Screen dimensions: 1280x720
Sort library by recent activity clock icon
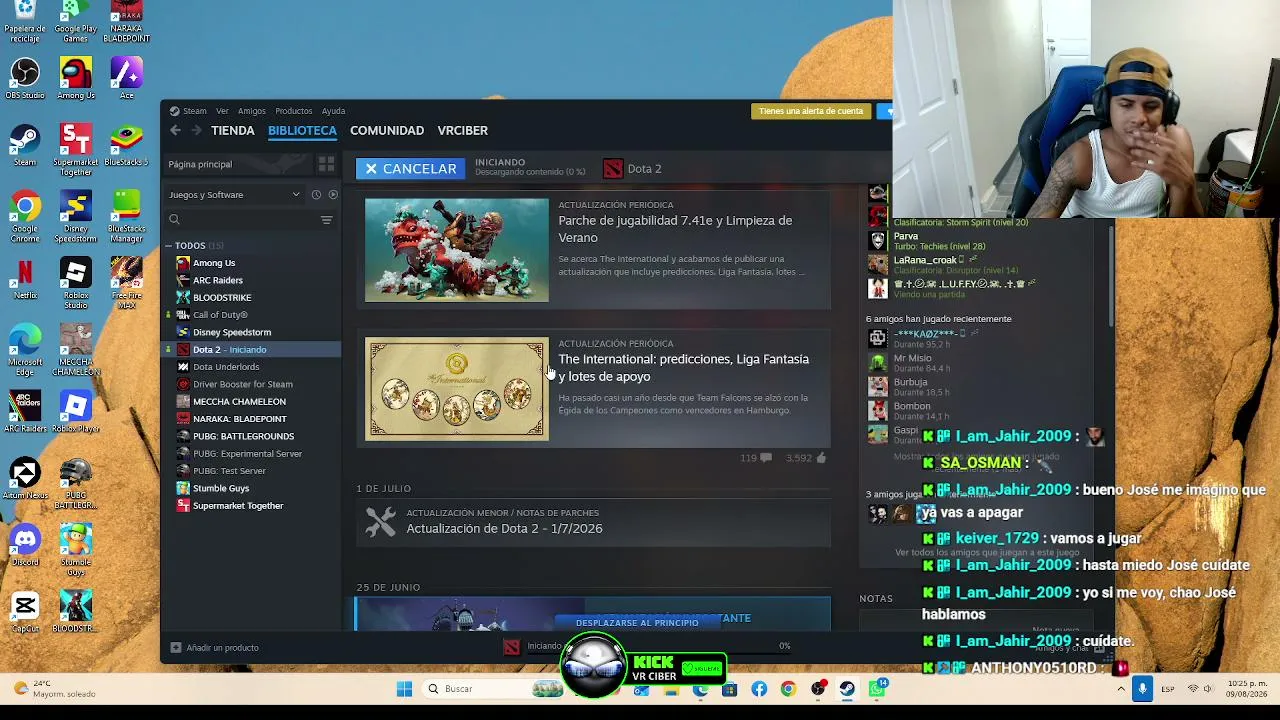[316, 195]
